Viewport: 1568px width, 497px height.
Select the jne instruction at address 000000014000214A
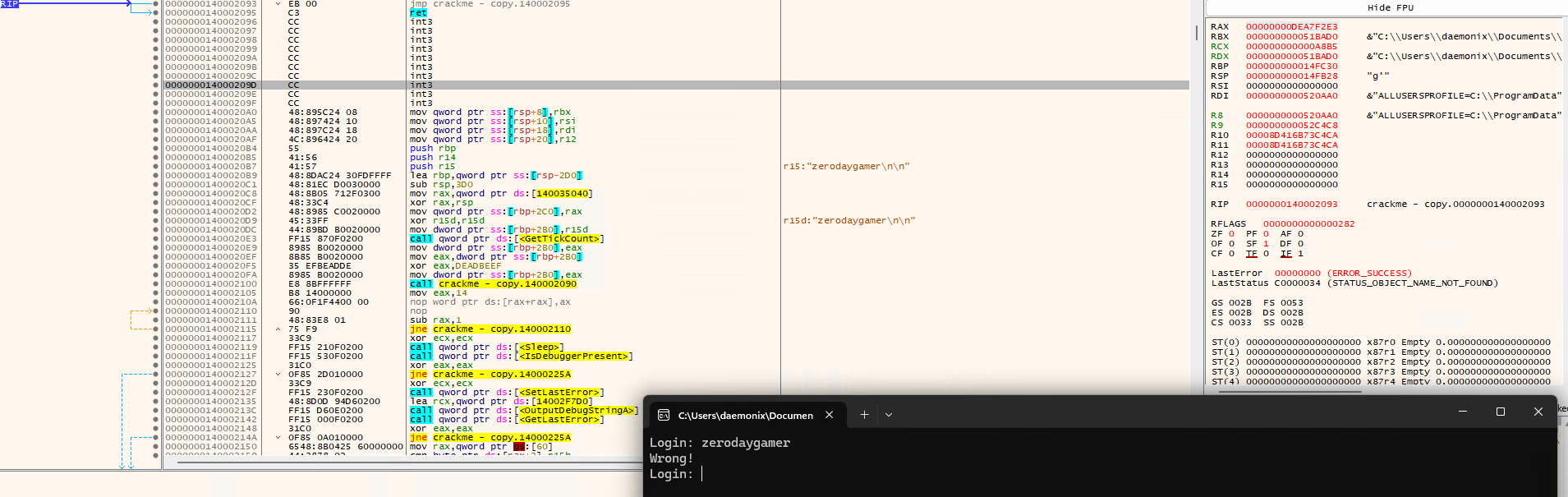tap(490, 438)
